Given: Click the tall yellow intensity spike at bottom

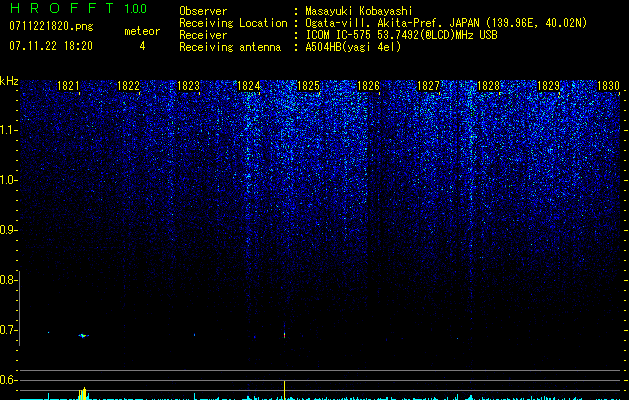Looking at the screenshot, I should 284,390.
